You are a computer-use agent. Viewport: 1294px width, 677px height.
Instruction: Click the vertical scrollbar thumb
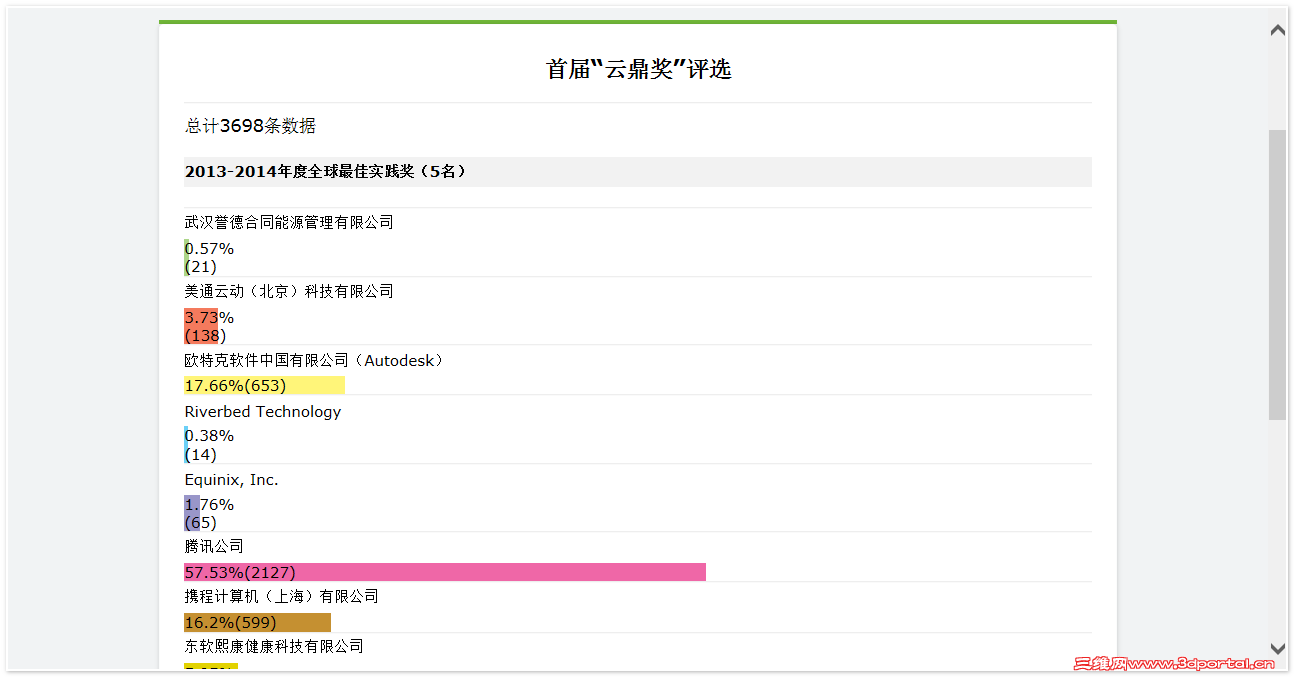[x=1277, y=275]
